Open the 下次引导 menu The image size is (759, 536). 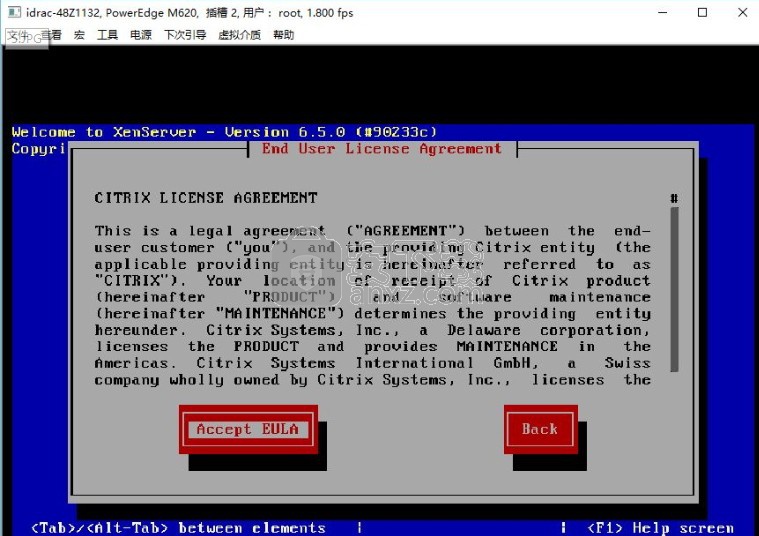[185, 35]
